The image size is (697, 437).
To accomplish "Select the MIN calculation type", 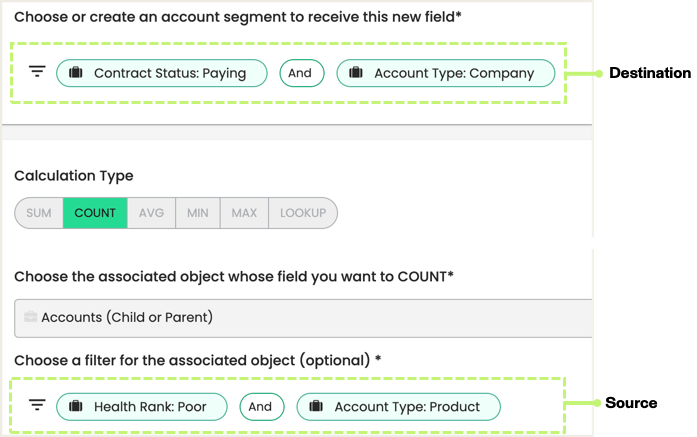I will point(198,213).
